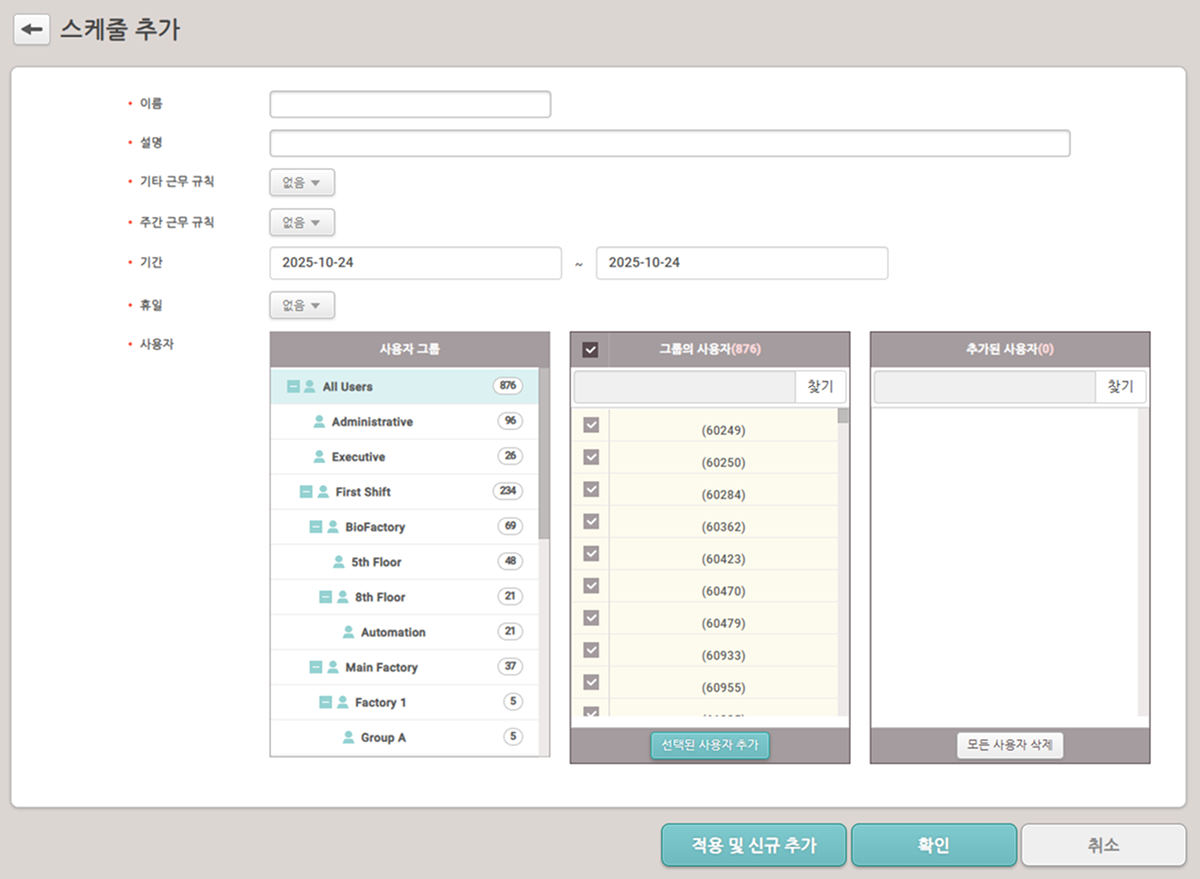The height and width of the screenshot is (879, 1200).
Task: Click the user icon next to 5th Floor
Action: (x=339, y=562)
